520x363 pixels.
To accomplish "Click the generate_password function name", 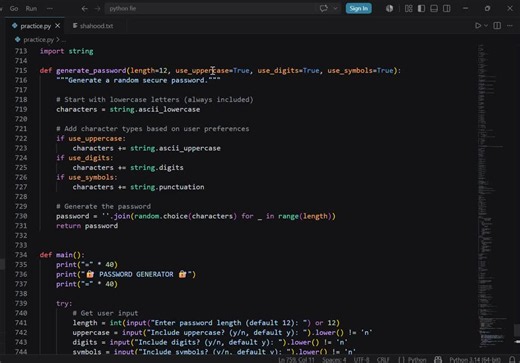I will click(91, 70).
